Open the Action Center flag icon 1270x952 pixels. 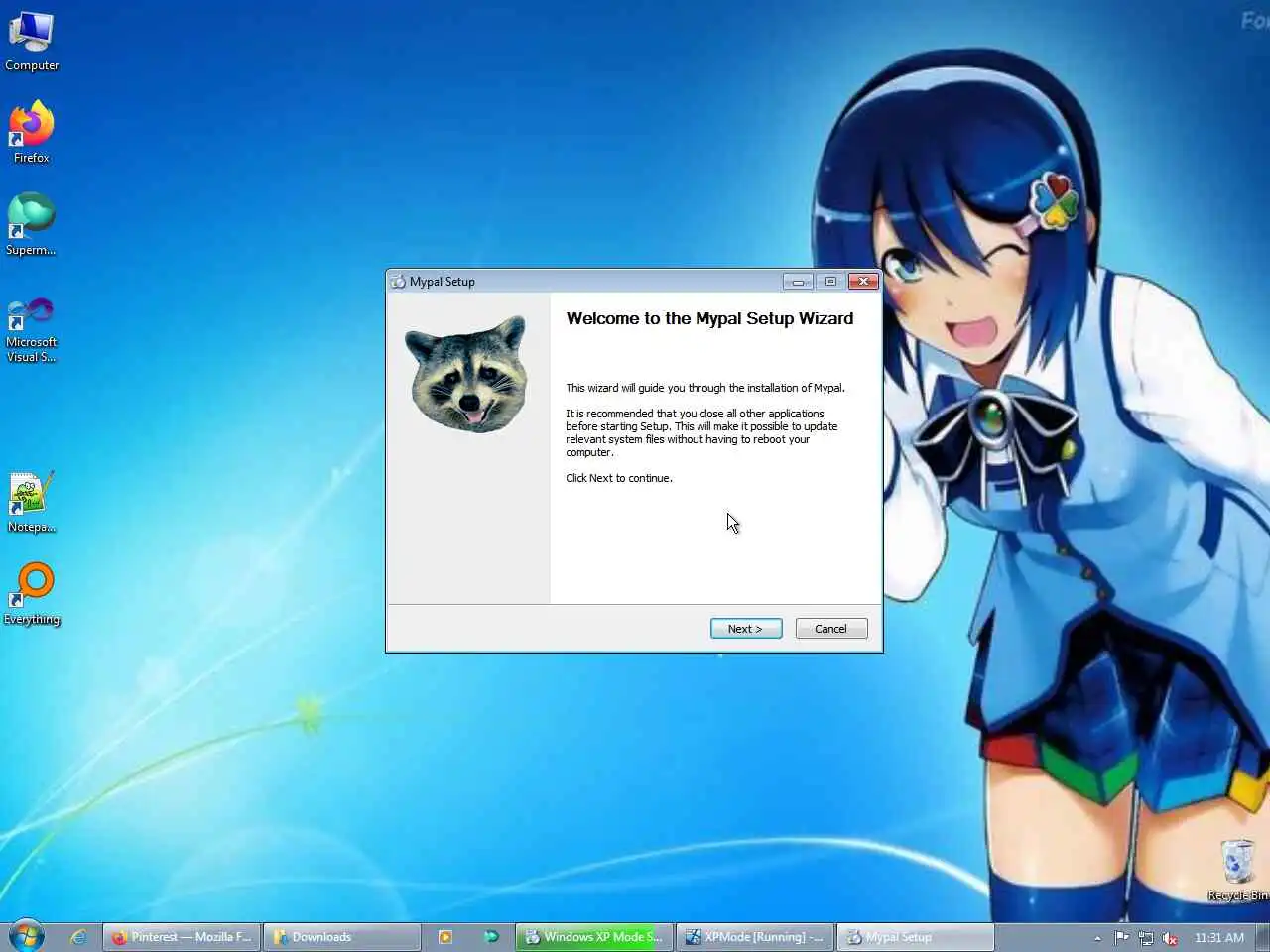(x=1121, y=938)
